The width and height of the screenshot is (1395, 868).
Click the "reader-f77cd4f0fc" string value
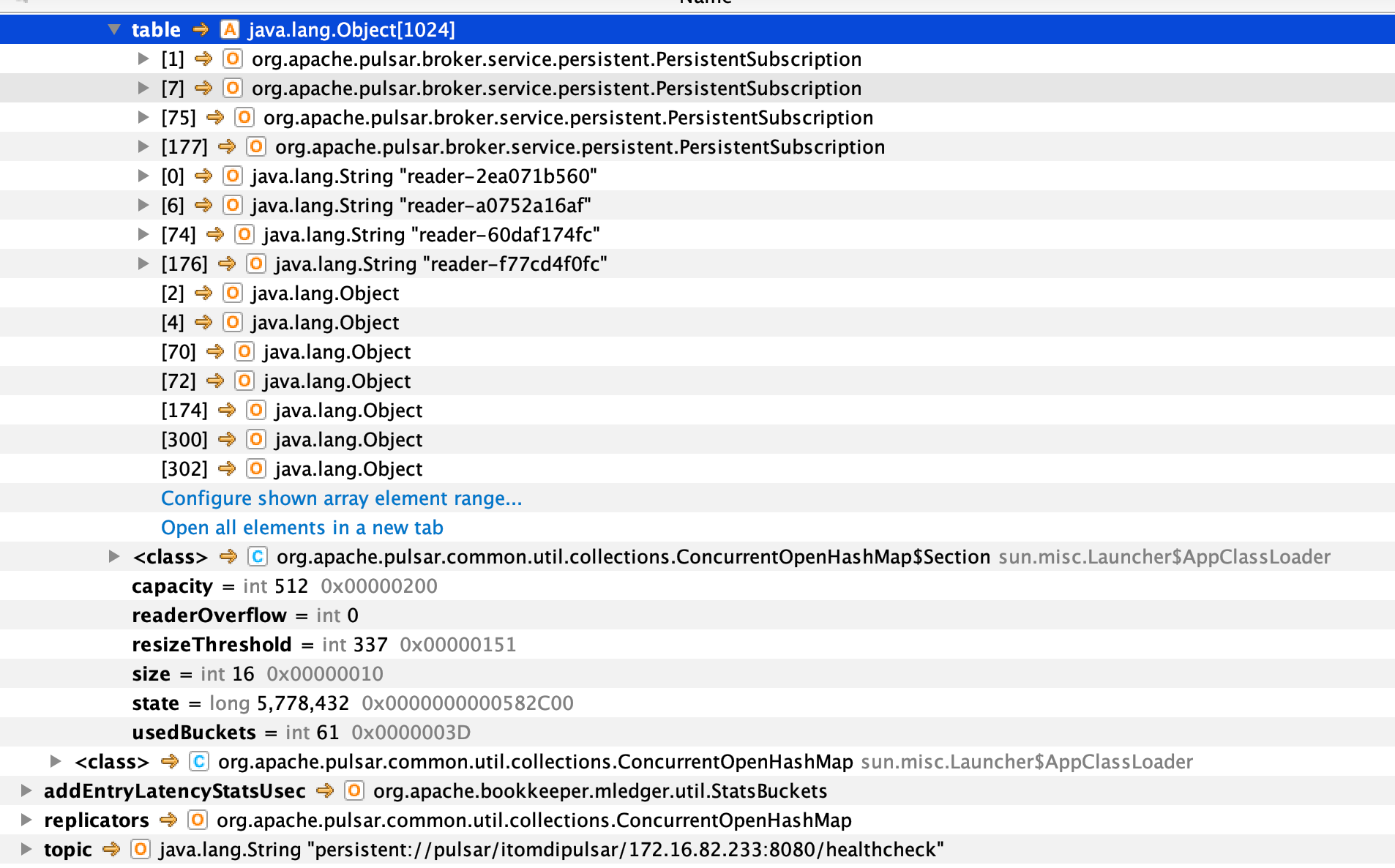point(515,264)
